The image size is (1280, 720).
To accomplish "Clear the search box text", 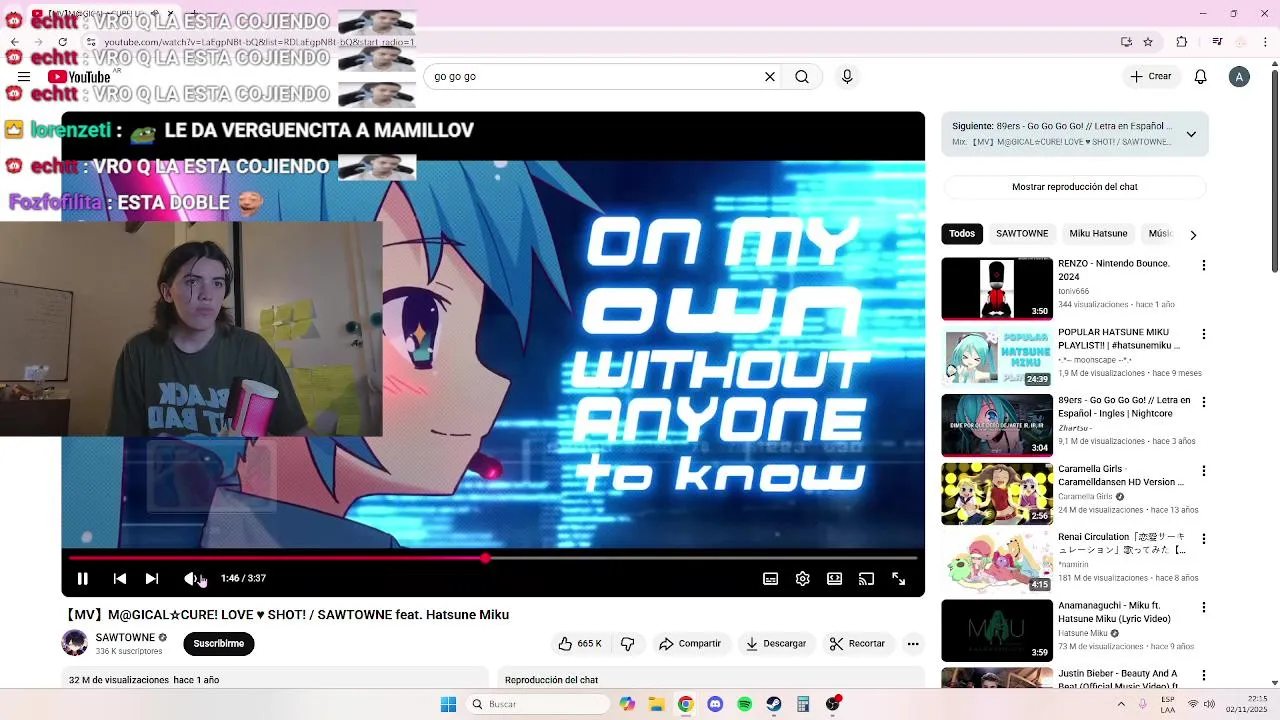I will (x=770, y=76).
